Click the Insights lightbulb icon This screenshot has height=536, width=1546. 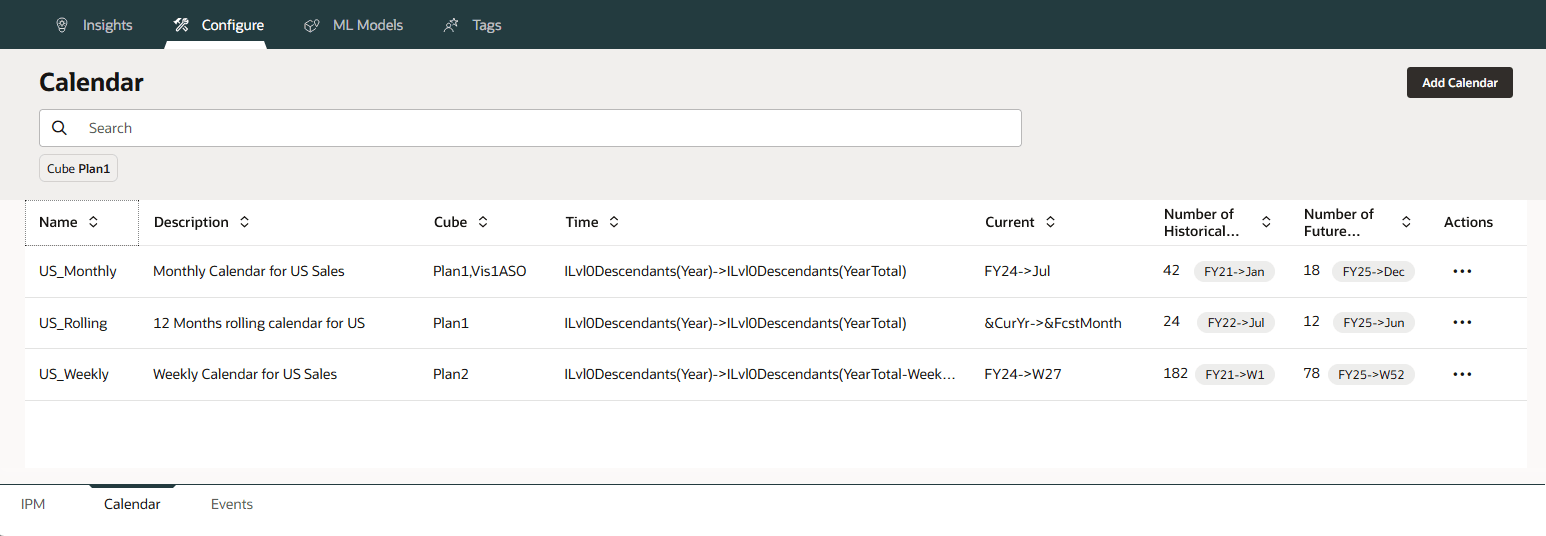coord(62,25)
